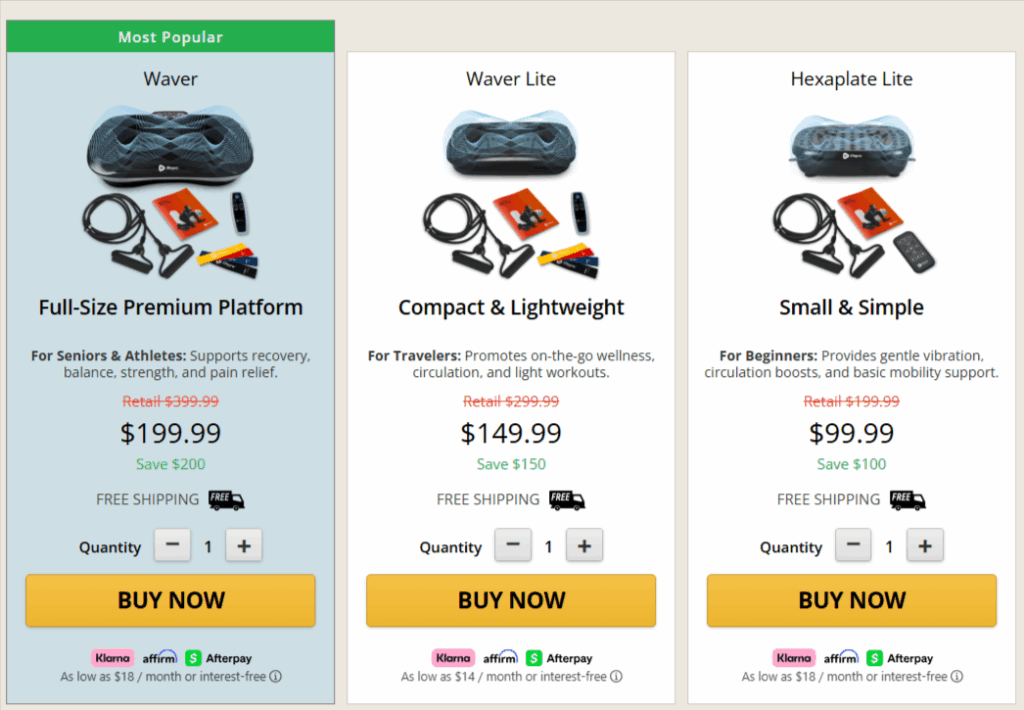Screen dimensions: 1024x710
Task: Click BUY NOW for Hexaplate Lite
Action: point(851,600)
